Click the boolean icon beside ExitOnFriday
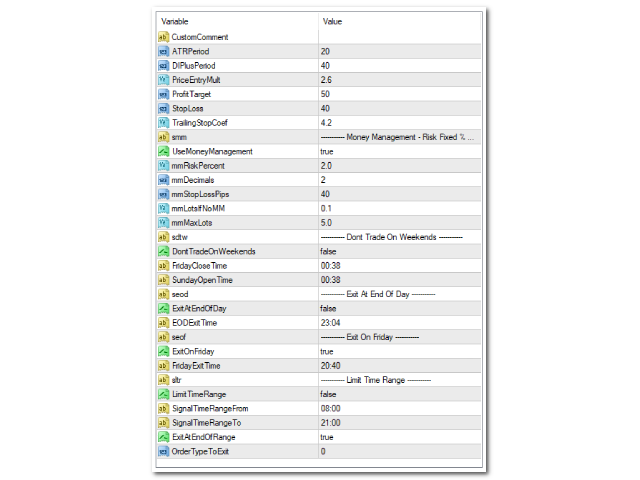Screen dimensions: 640x480 [163, 351]
